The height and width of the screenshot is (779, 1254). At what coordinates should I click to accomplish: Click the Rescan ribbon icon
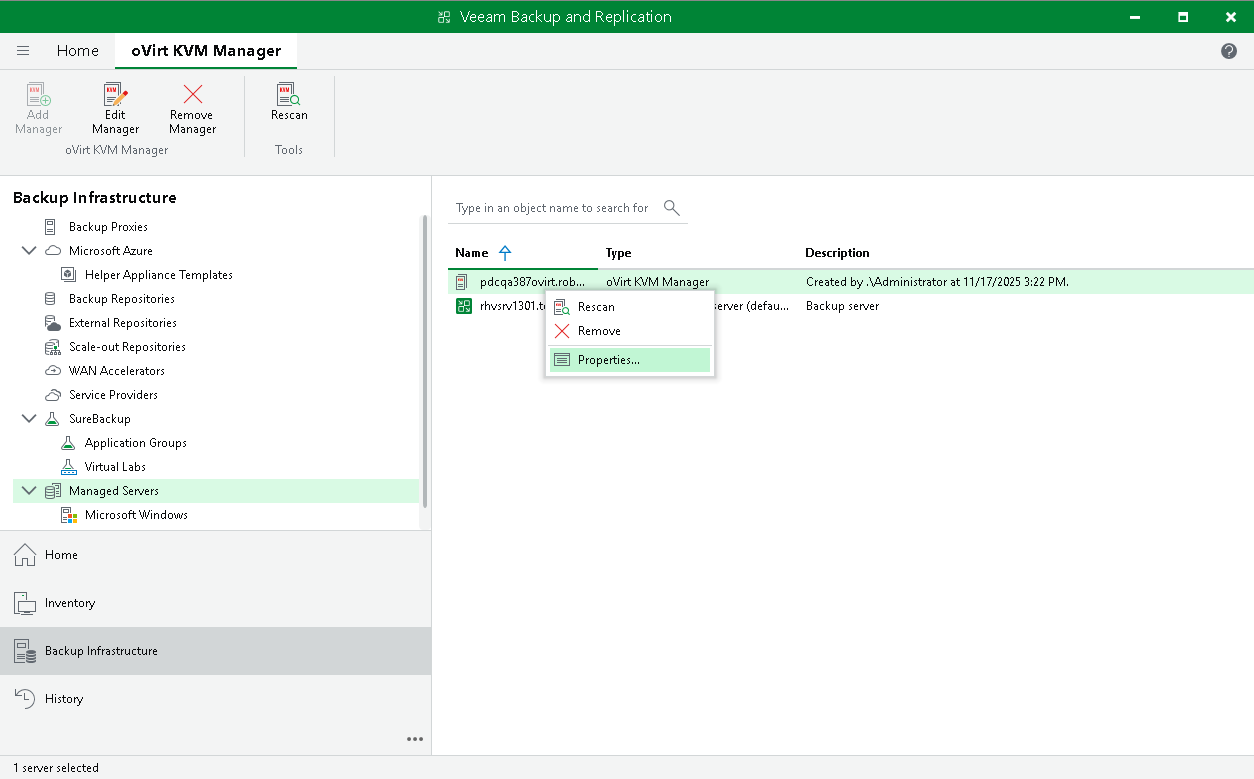click(289, 94)
